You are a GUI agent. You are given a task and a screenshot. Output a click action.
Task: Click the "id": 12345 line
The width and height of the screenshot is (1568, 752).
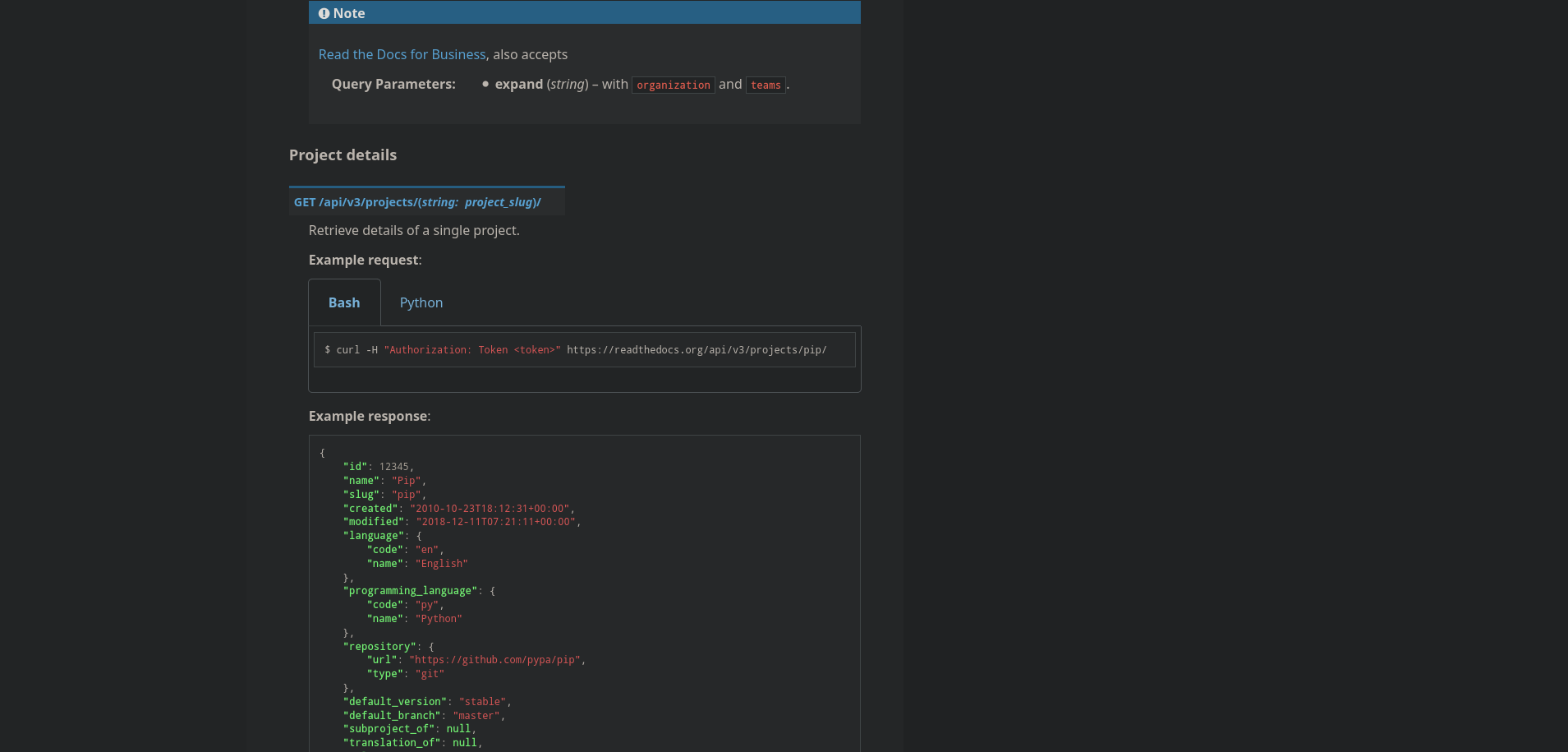pos(379,467)
